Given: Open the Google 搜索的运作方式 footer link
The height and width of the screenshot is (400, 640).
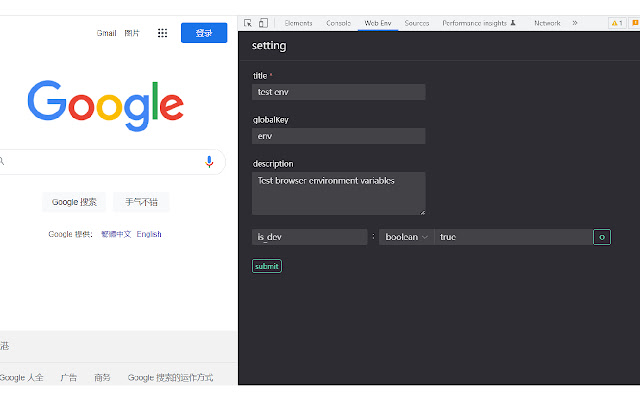Looking at the screenshot, I should click(170, 378).
